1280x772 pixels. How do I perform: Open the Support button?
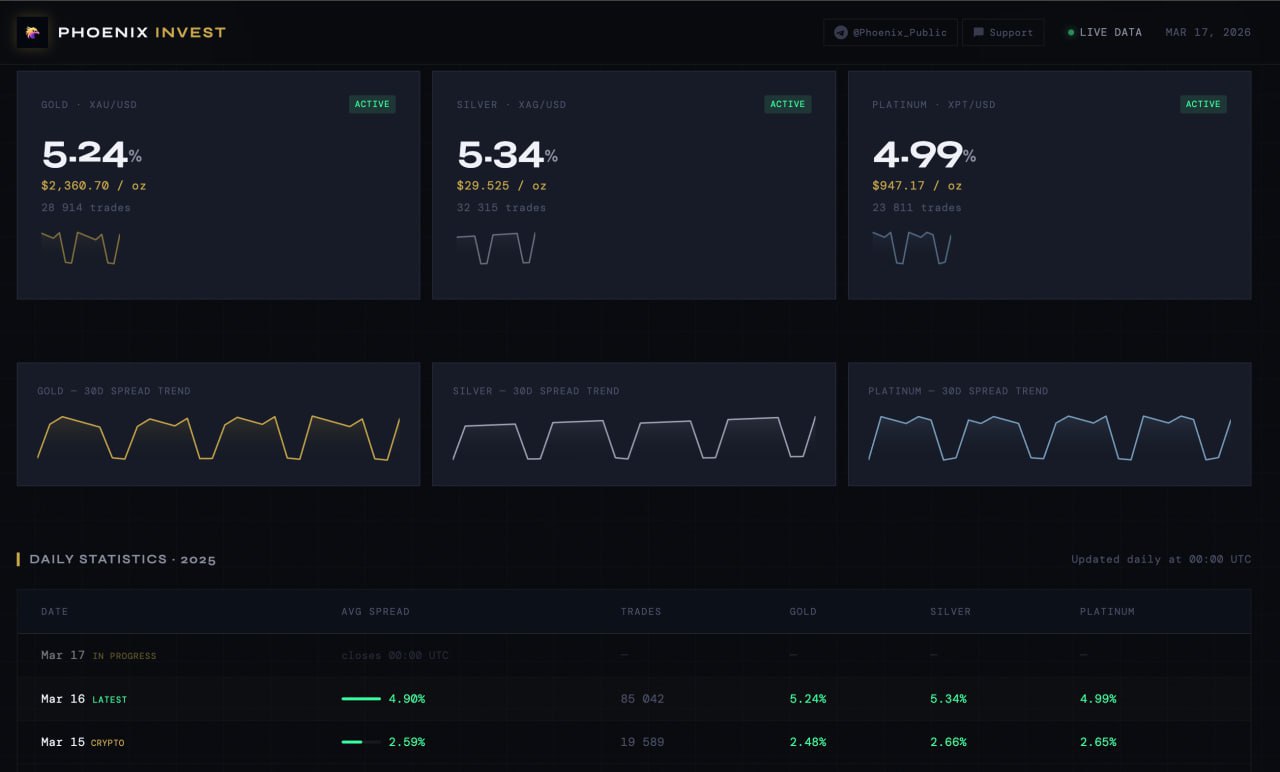pos(1003,33)
